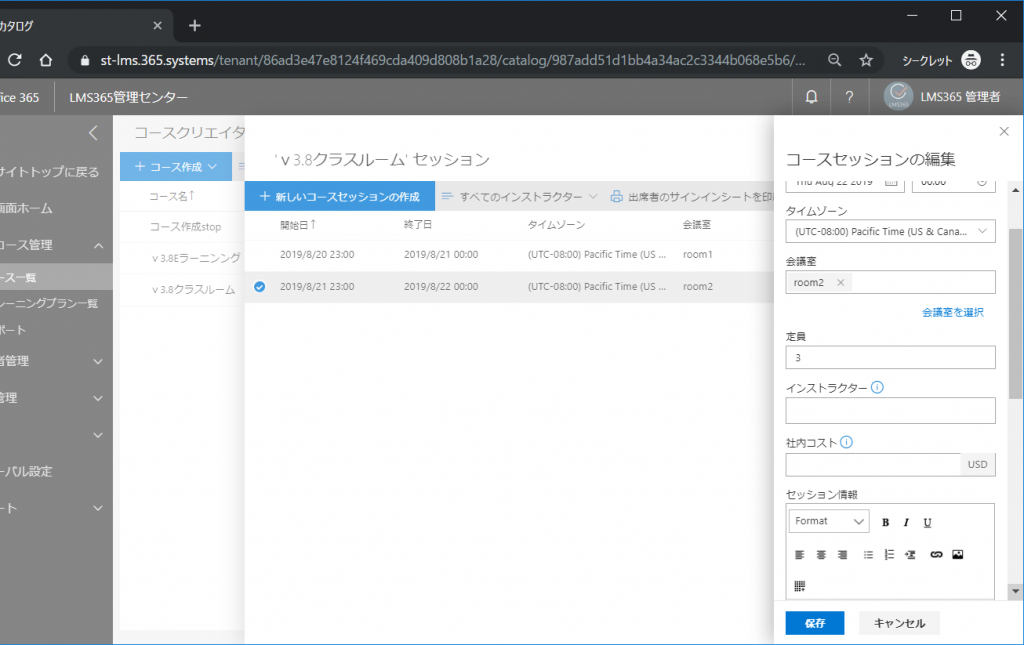Click the insert image icon in editor
Image resolution: width=1024 pixels, height=645 pixels.
click(957, 554)
